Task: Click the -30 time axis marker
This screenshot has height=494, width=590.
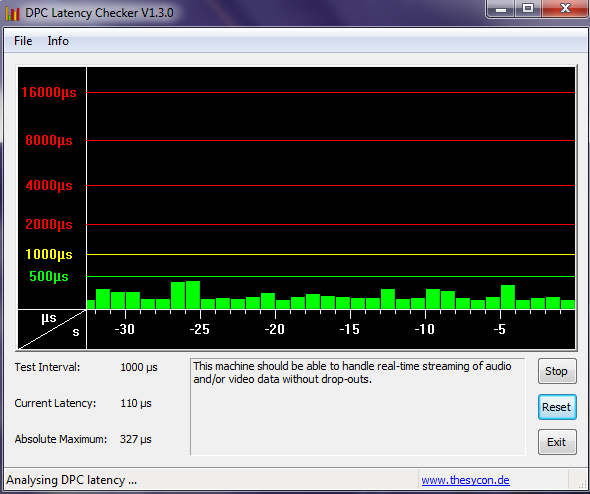Action: (125, 329)
